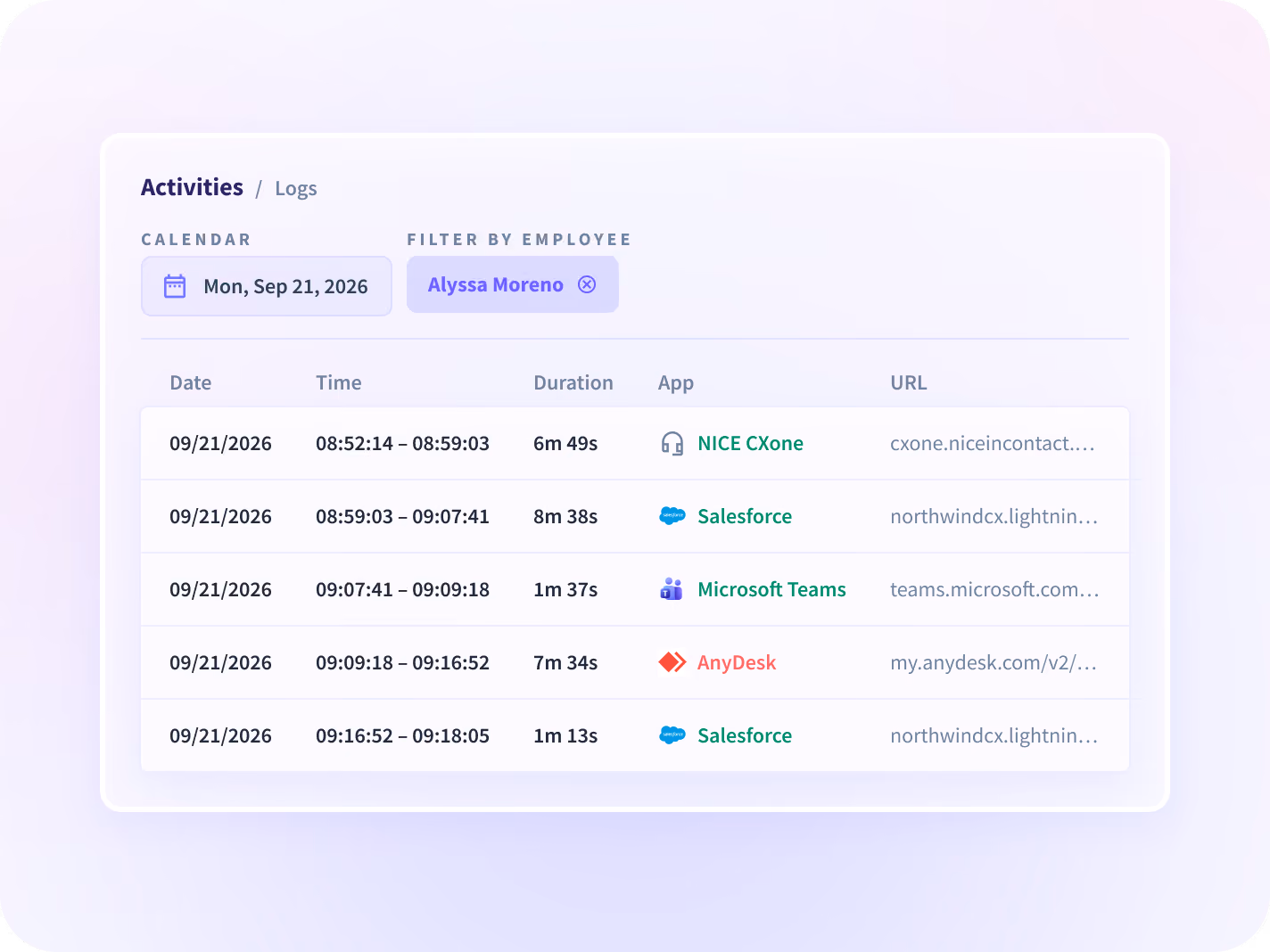The width and height of the screenshot is (1270, 952).
Task: Select time range 09:07:41 – 09:09:18
Action: pyautogui.click(x=402, y=589)
